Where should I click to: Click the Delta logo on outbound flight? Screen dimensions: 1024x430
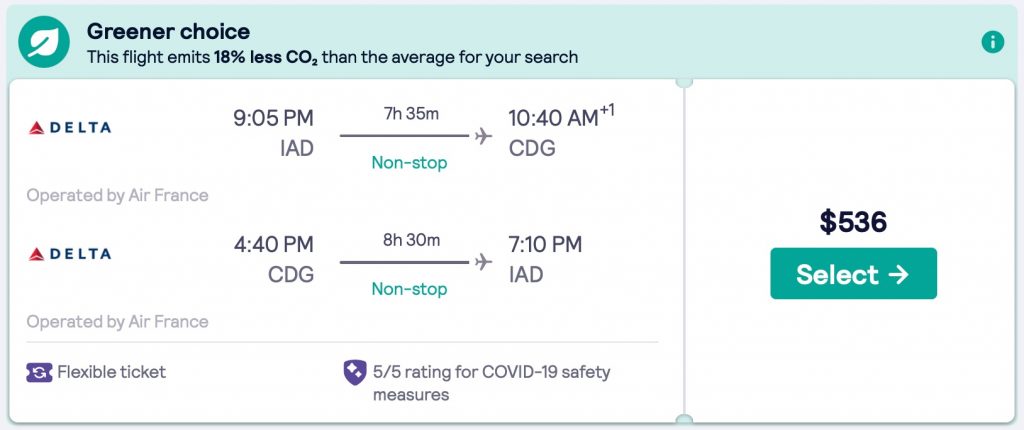(70, 128)
